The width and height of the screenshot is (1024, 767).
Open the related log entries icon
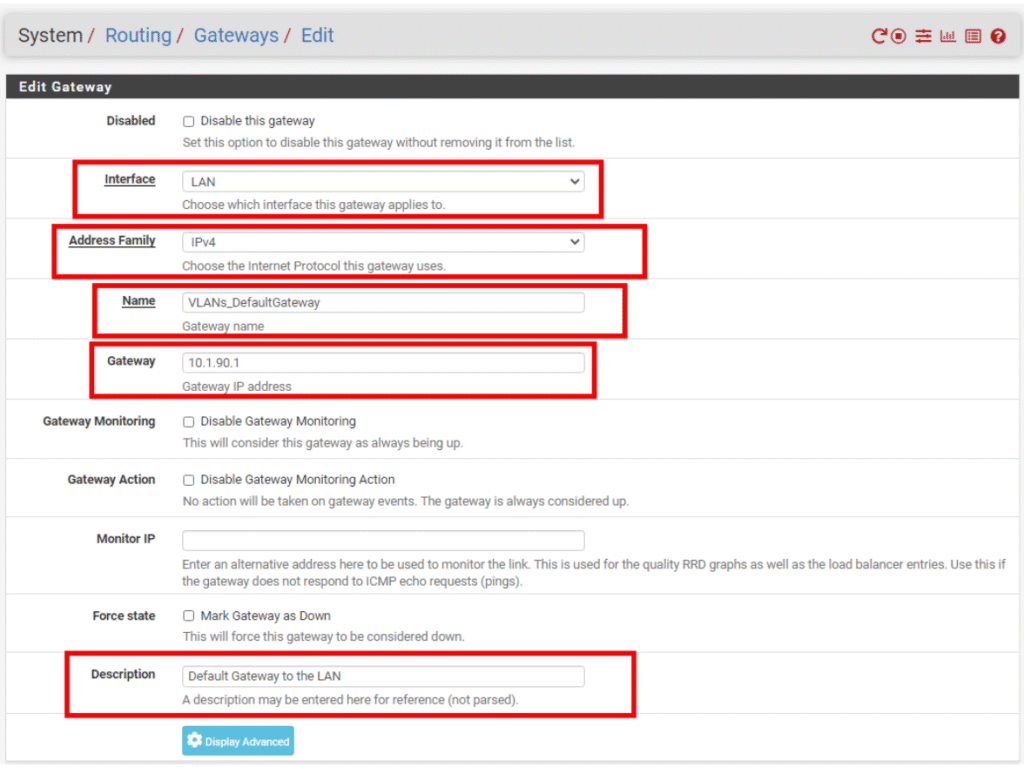[973, 36]
